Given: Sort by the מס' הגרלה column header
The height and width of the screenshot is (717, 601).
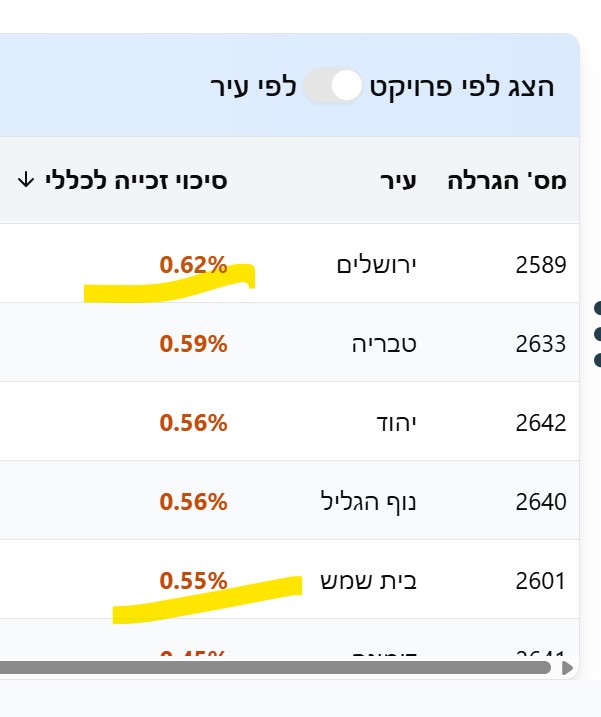Looking at the screenshot, I should 516,181.
